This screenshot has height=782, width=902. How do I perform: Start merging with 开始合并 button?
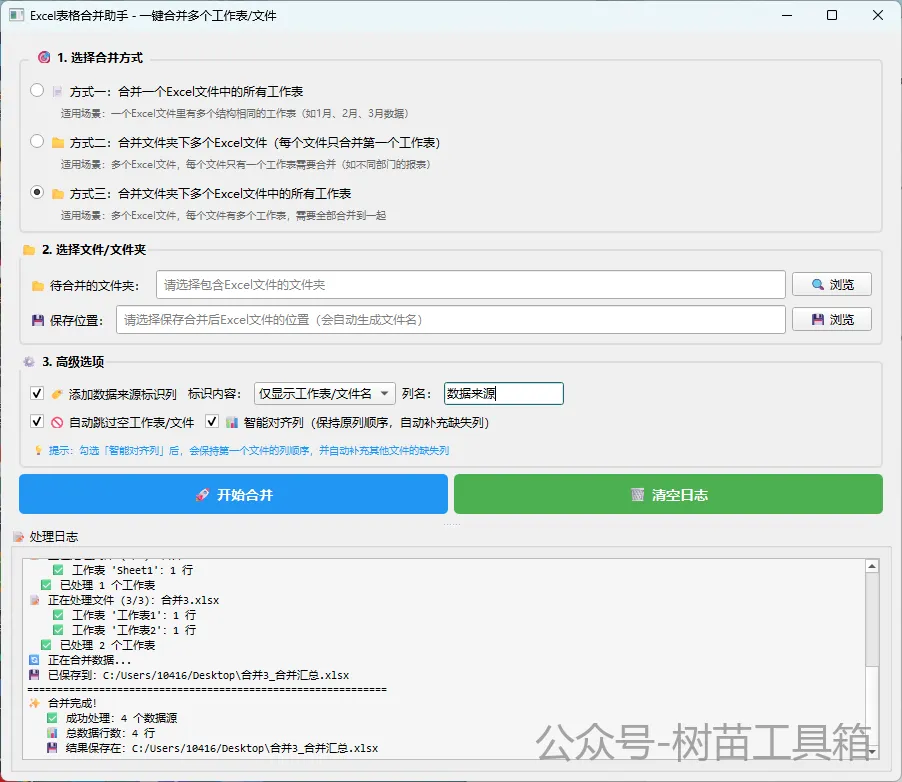(x=233, y=494)
